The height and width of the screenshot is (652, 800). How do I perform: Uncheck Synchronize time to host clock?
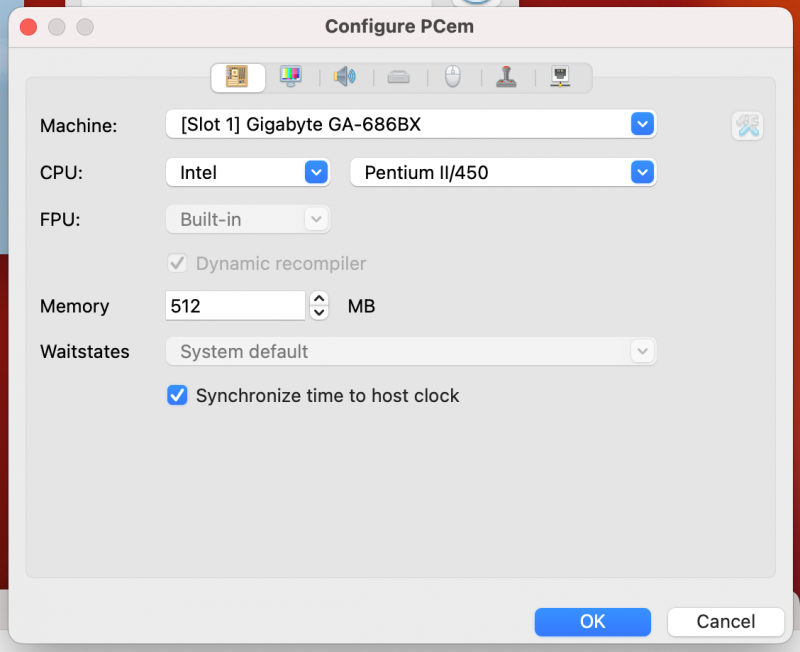177,395
